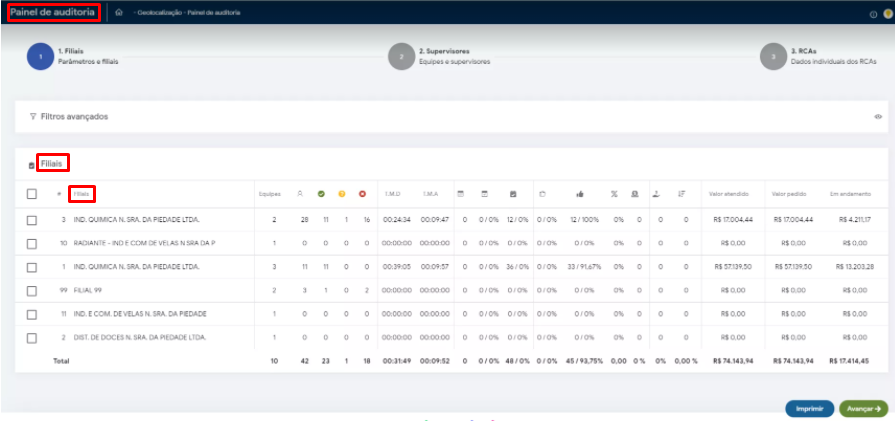895x421 pixels.
Task: Expand the Filtros avançados panel
Action: point(74,116)
